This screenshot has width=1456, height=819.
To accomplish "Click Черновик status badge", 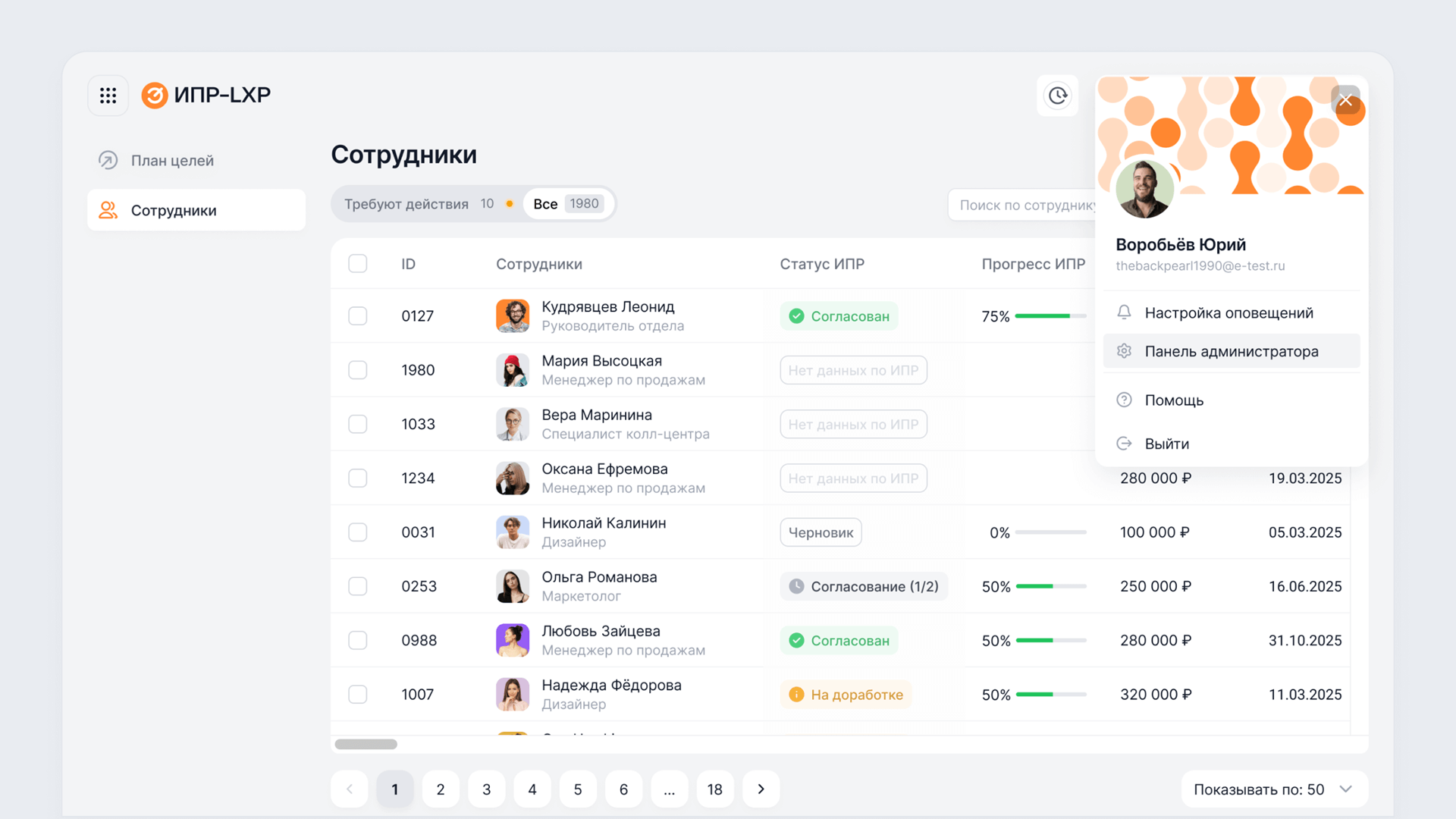I will click(821, 532).
